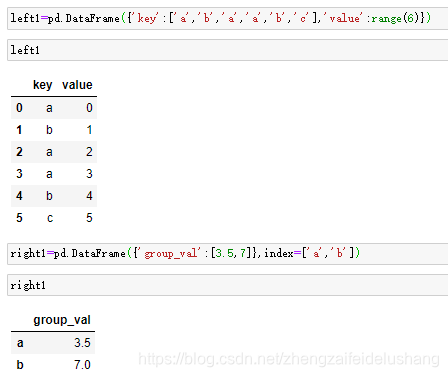
Task: Click value cell 4 in left1 row 4
Action: point(89,196)
